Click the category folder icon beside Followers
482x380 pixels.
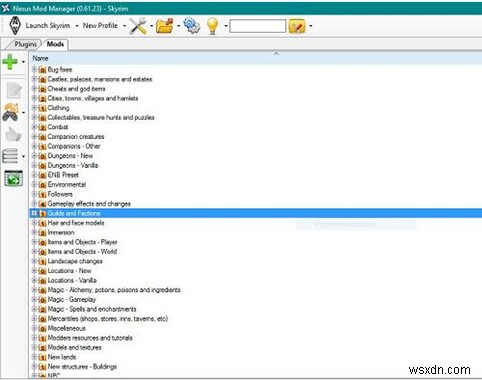(x=42, y=194)
